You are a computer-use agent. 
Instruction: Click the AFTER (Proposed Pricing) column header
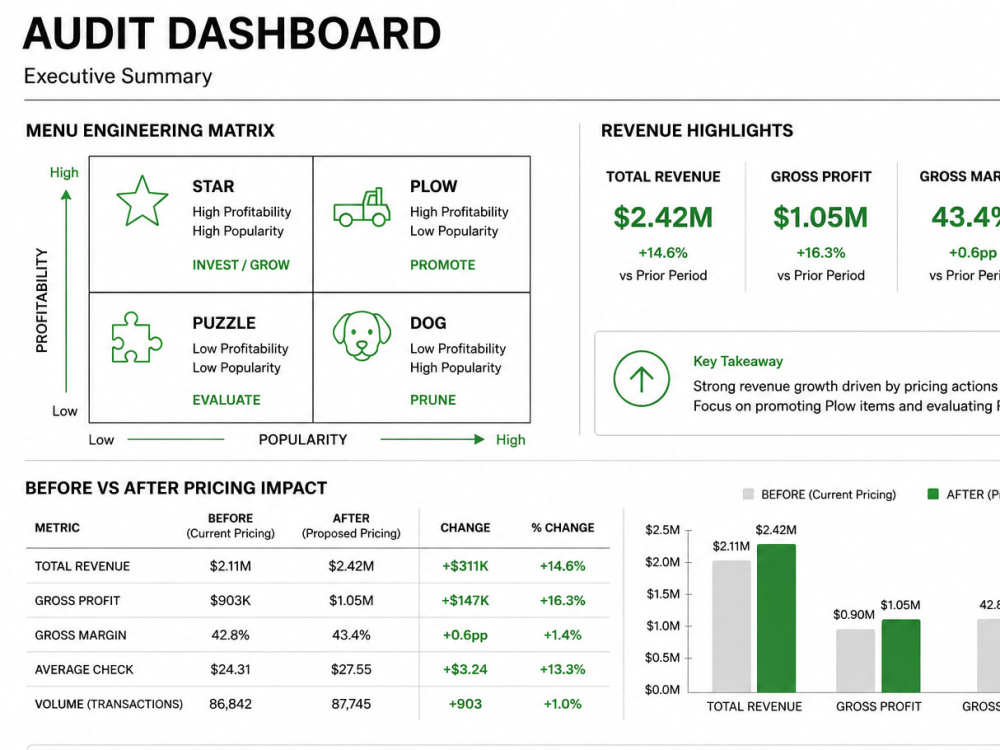click(x=351, y=526)
